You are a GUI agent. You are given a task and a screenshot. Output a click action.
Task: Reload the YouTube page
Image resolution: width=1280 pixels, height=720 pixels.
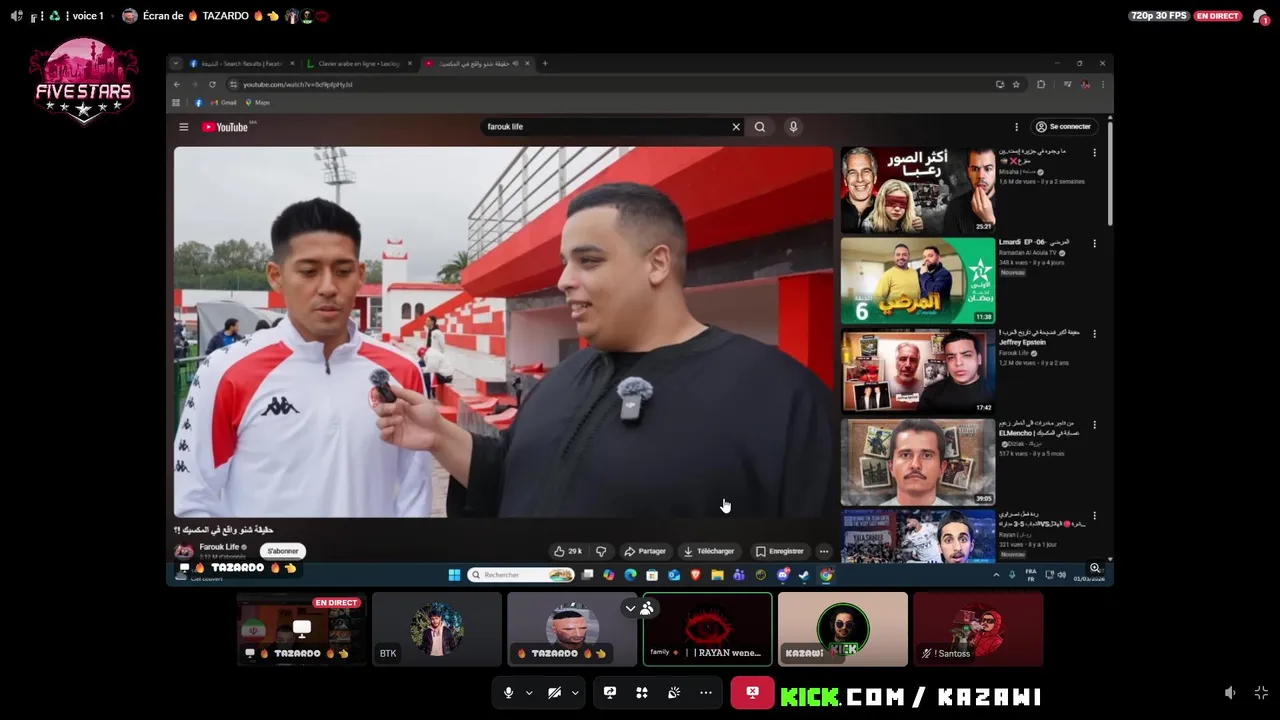212,84
